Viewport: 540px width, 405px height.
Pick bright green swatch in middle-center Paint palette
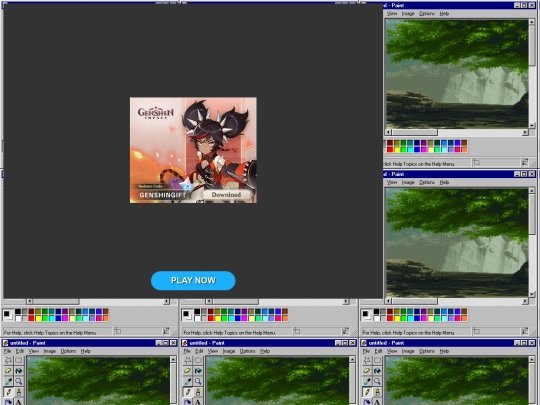pyautogui.click(x=224, y=318)
